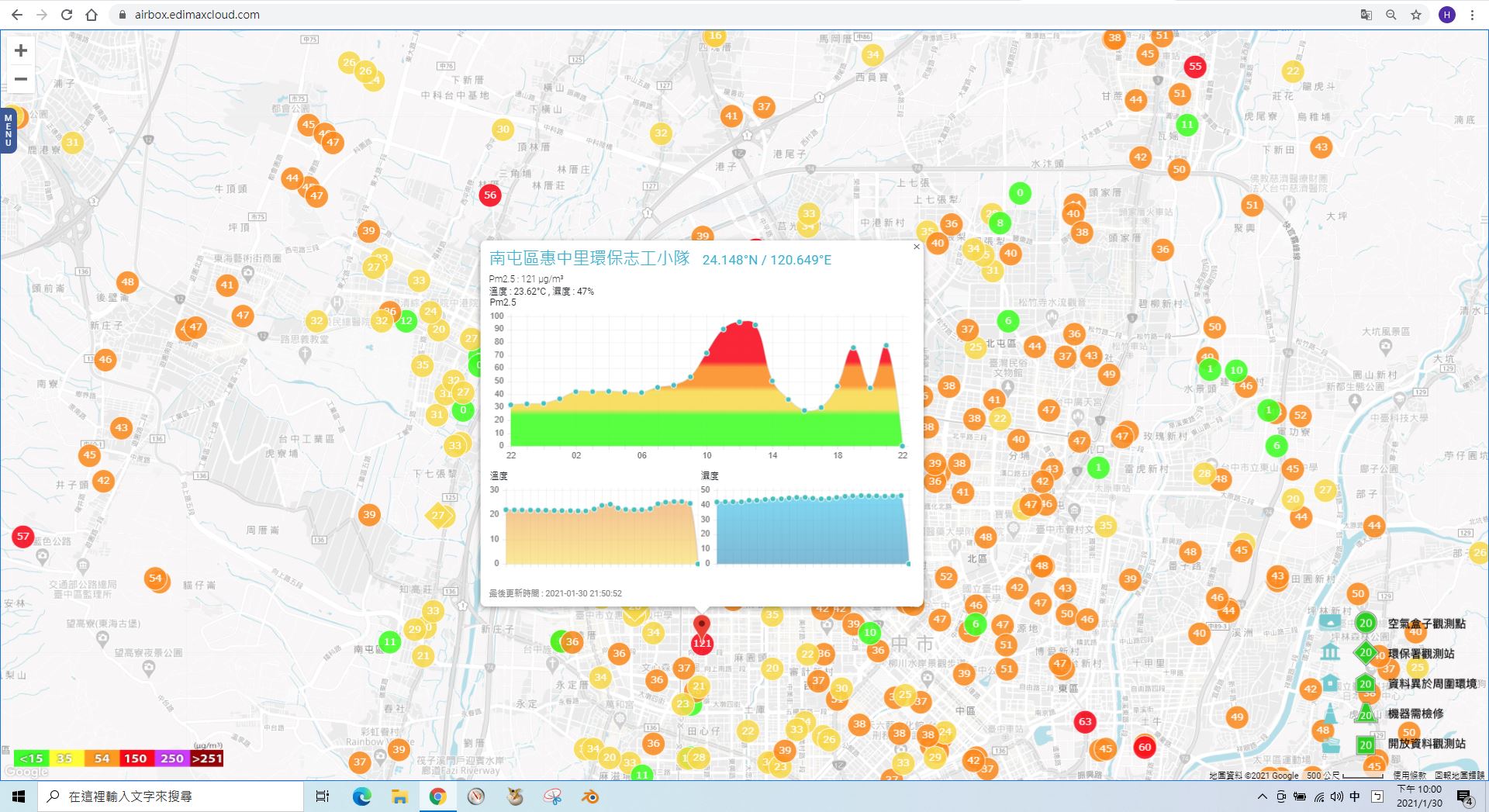Go back in browser
This screenshot has width=1489, height=812.
pos(17,15)
